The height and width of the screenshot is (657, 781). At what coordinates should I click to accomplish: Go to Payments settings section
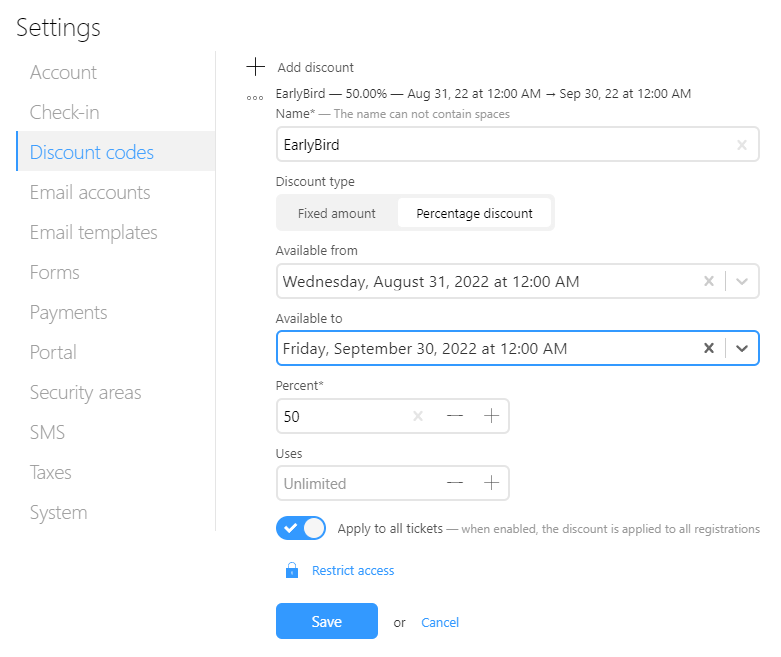click(68, 312)
